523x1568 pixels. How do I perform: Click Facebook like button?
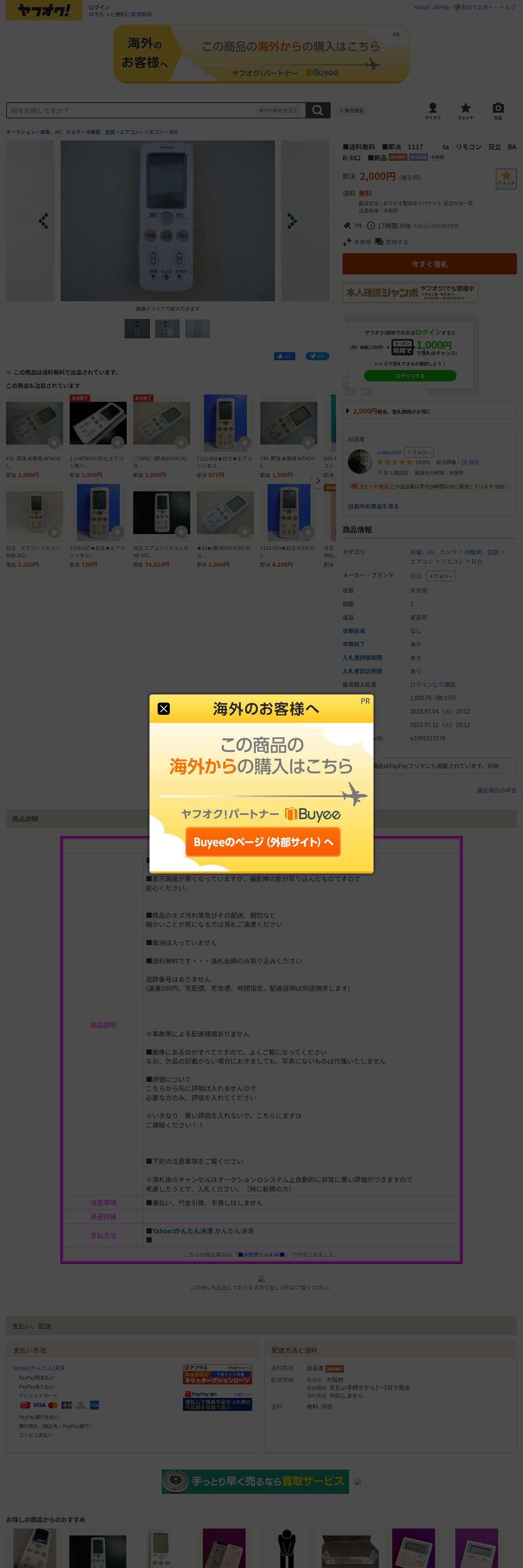coord(284,356)
